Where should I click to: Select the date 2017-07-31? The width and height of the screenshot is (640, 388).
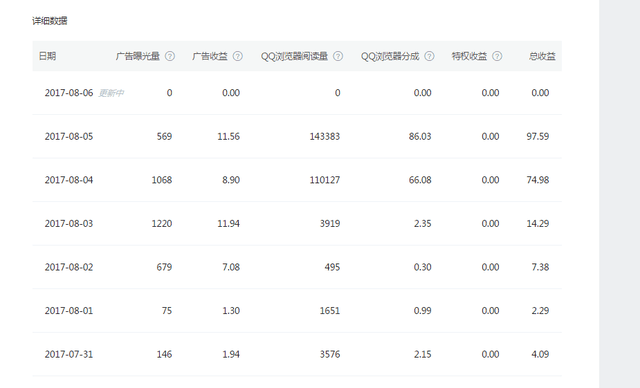click(x=69, y=354)
